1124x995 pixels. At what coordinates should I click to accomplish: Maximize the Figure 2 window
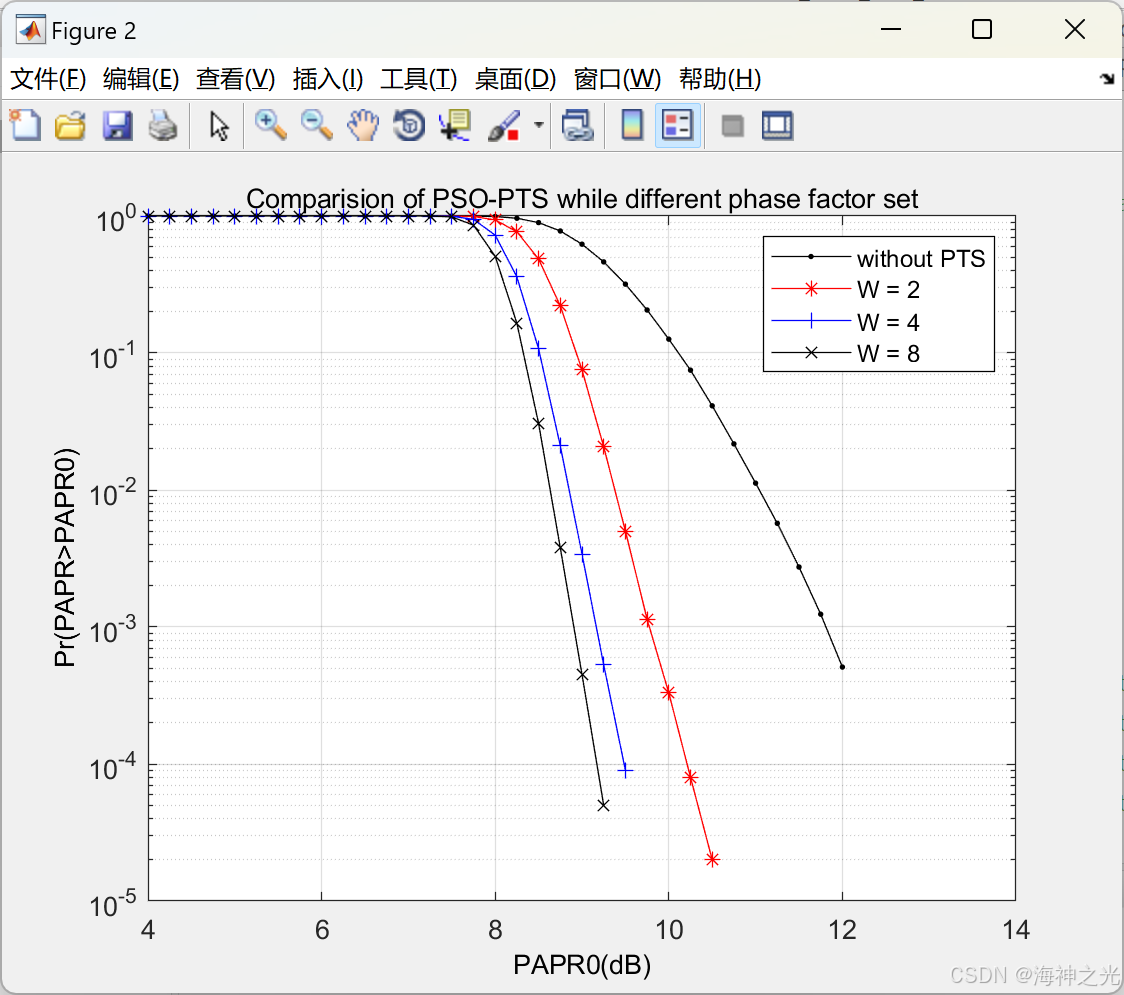click(981, 29)
